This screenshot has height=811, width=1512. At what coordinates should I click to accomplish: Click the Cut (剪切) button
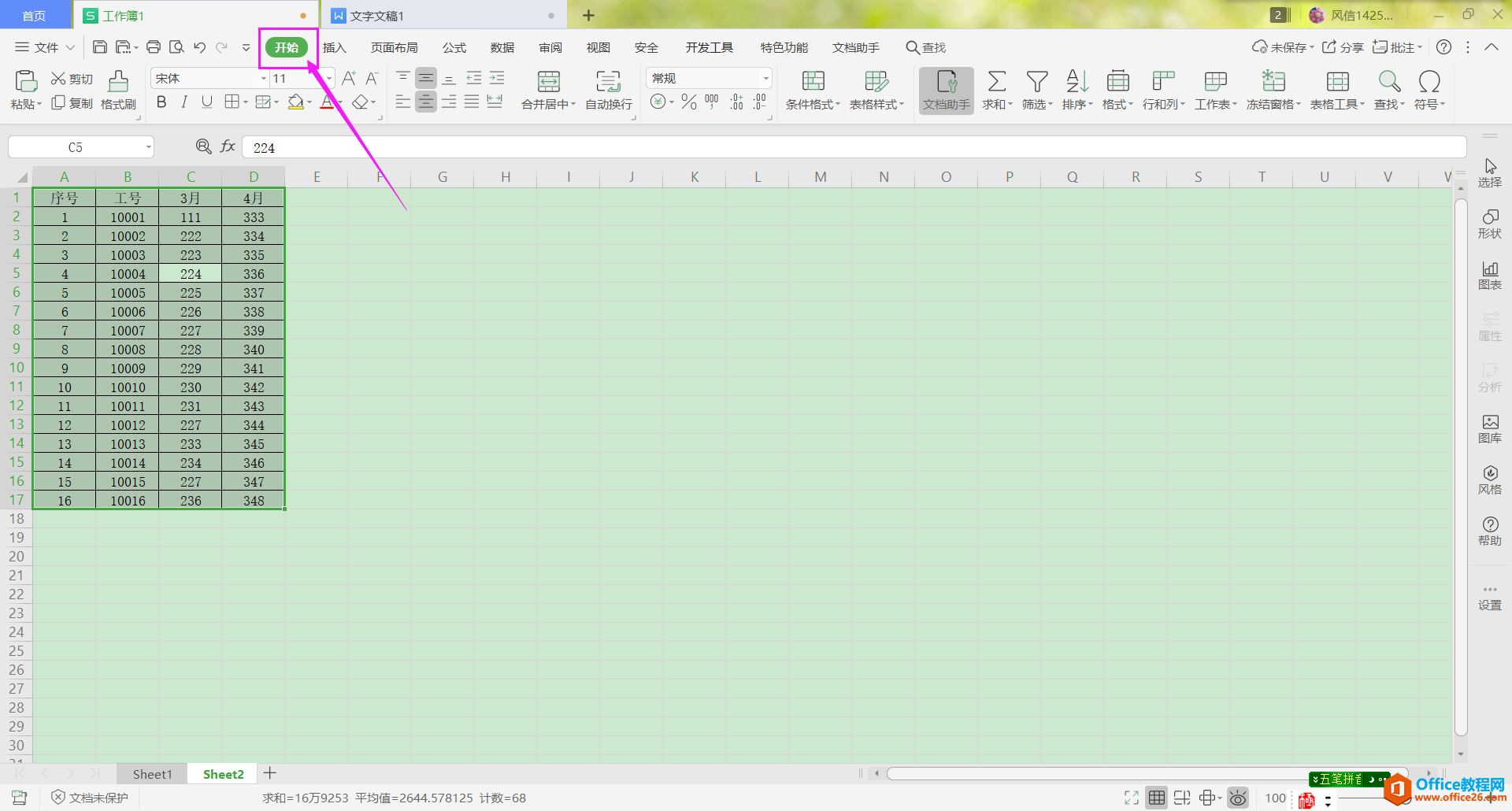click(x=72, y=79)
